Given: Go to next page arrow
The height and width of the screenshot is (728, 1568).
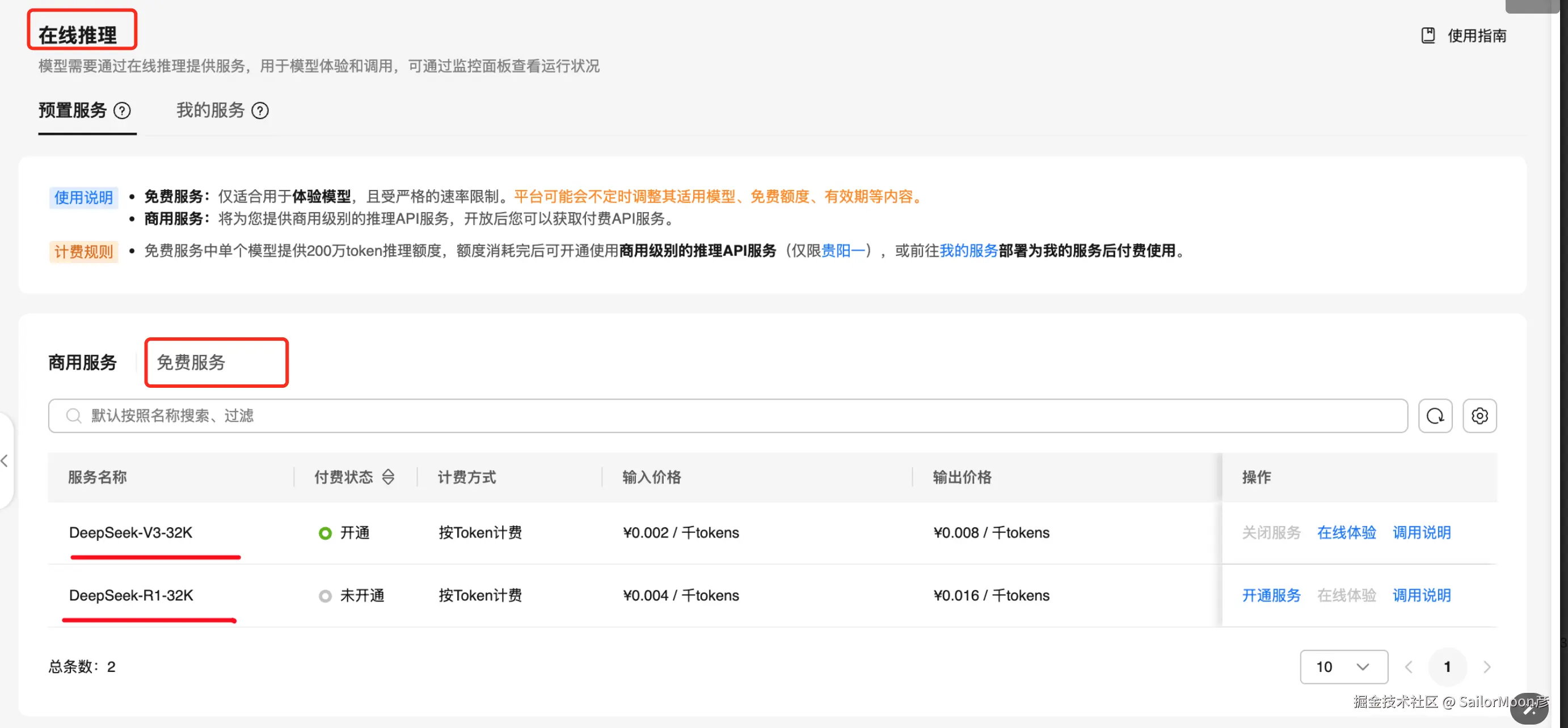Looking at the screenshot, I should point(1486,667).
